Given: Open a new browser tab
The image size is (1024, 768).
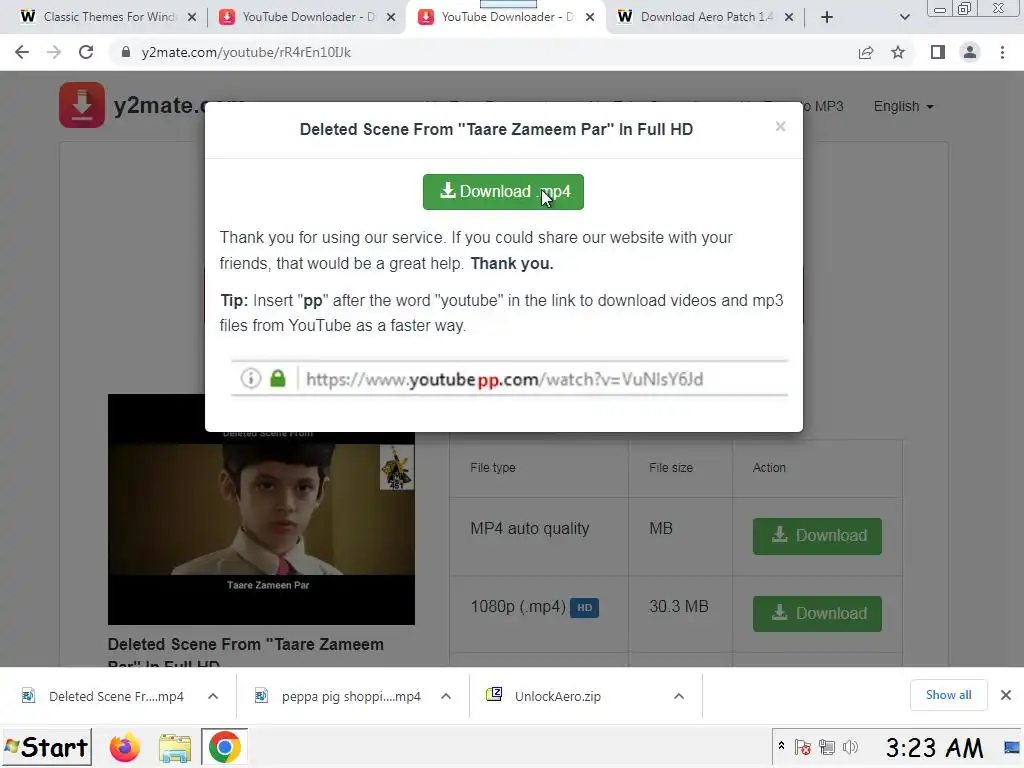Looking at the screenshot, I should (x=827, y=17).
